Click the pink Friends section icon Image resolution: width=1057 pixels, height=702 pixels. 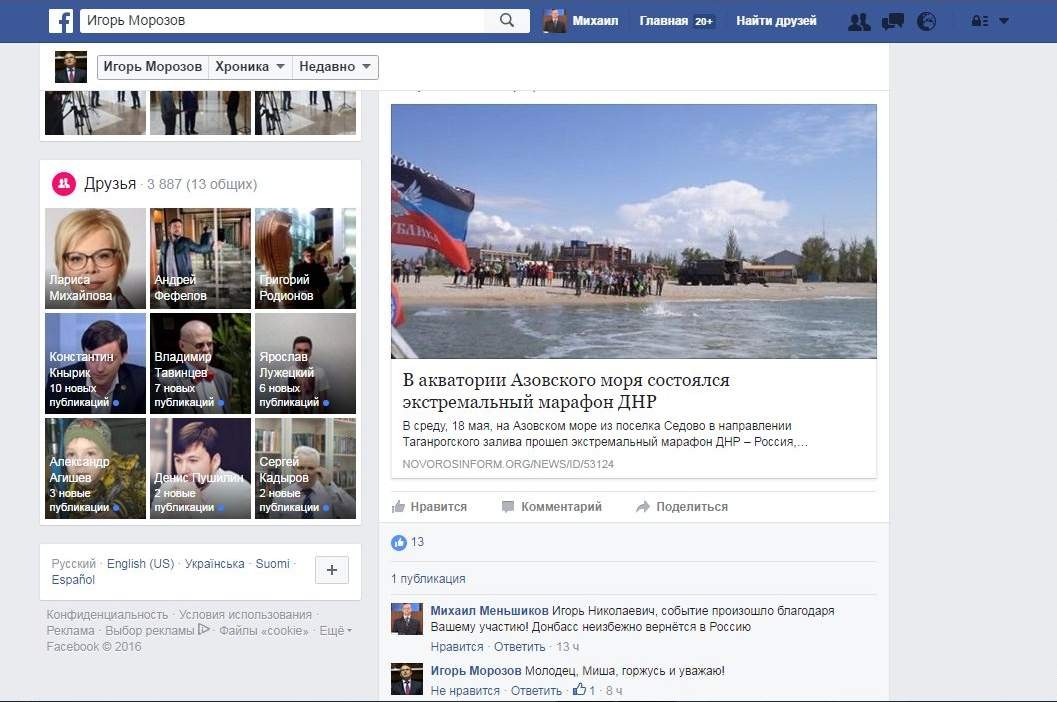tap(64, 183)
